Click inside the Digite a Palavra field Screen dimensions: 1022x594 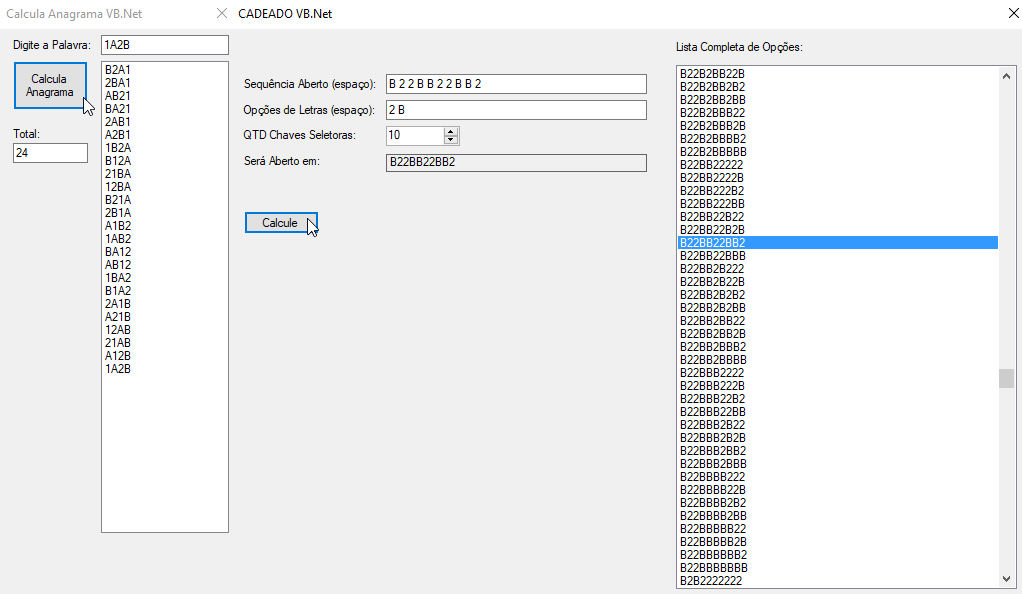click(x=164, y=44)
